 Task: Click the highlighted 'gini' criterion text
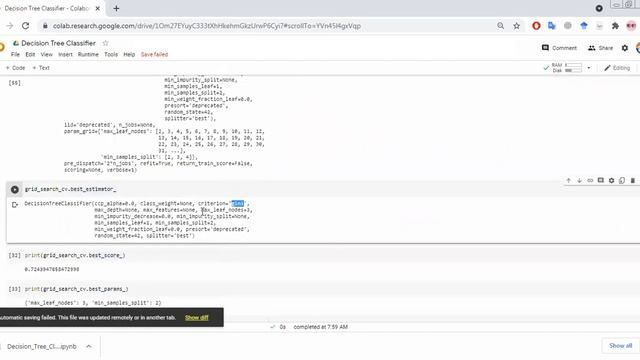238,203
